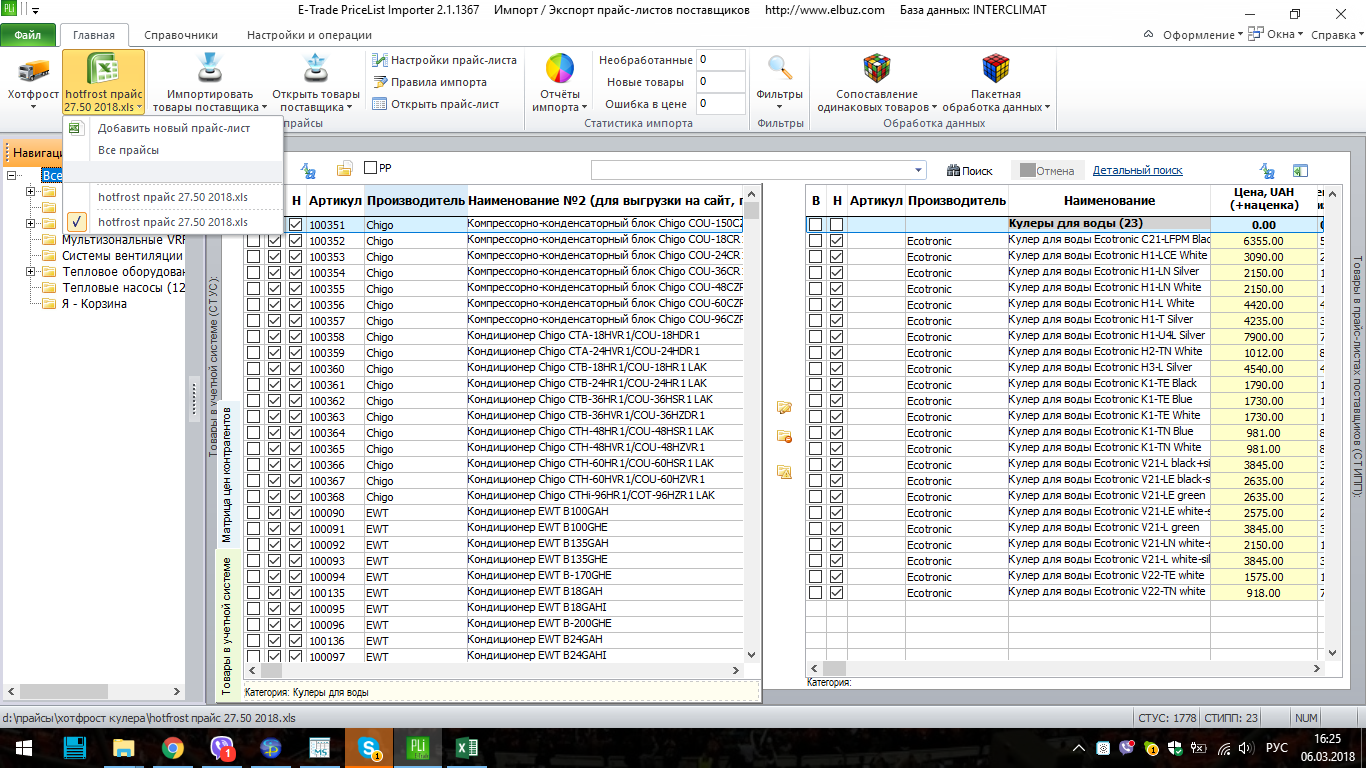
Task: Check the В checkbox for Кулеры для воды (23)
Action: 816,225
